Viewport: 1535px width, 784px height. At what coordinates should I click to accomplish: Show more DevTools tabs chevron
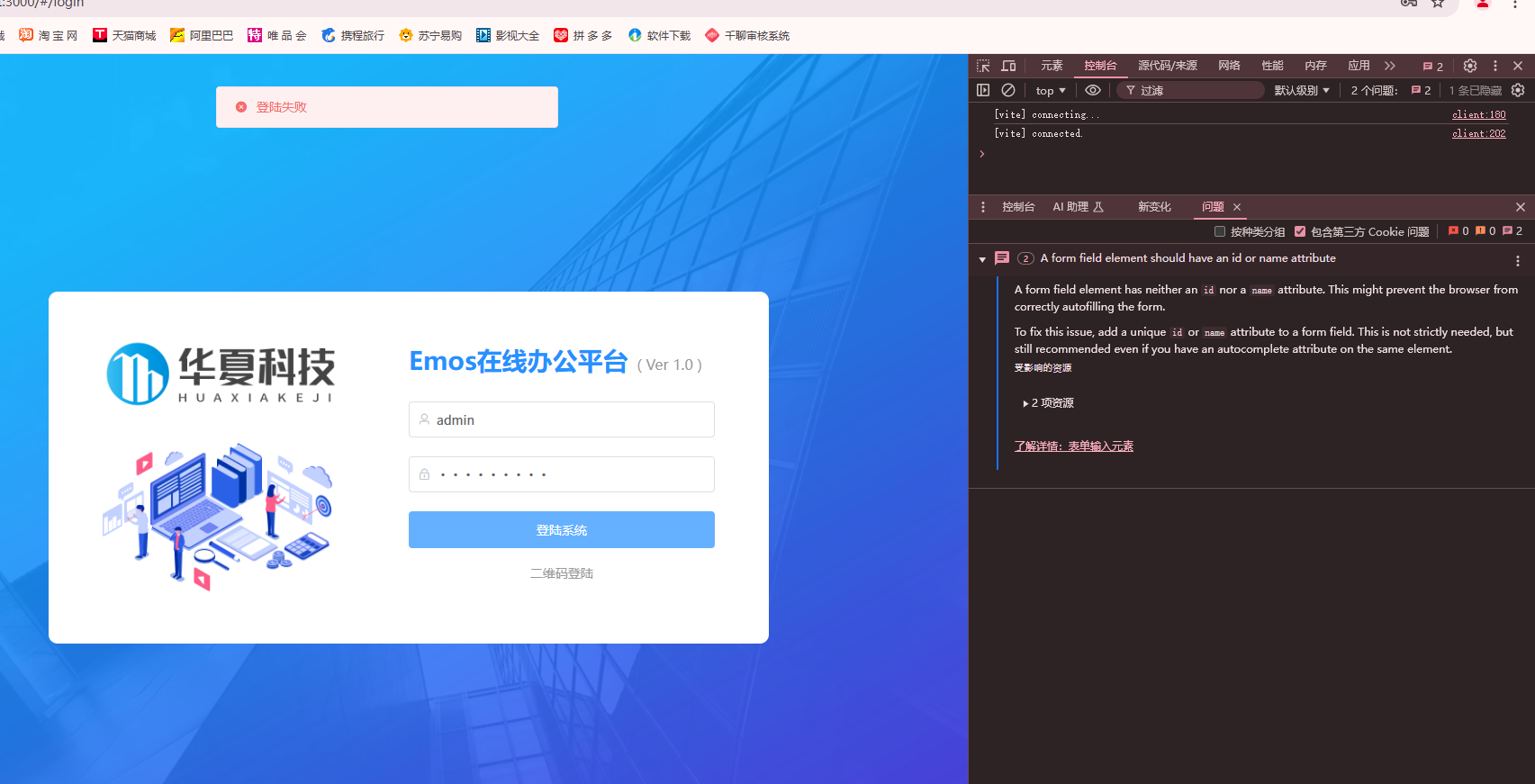point(1390,66)
